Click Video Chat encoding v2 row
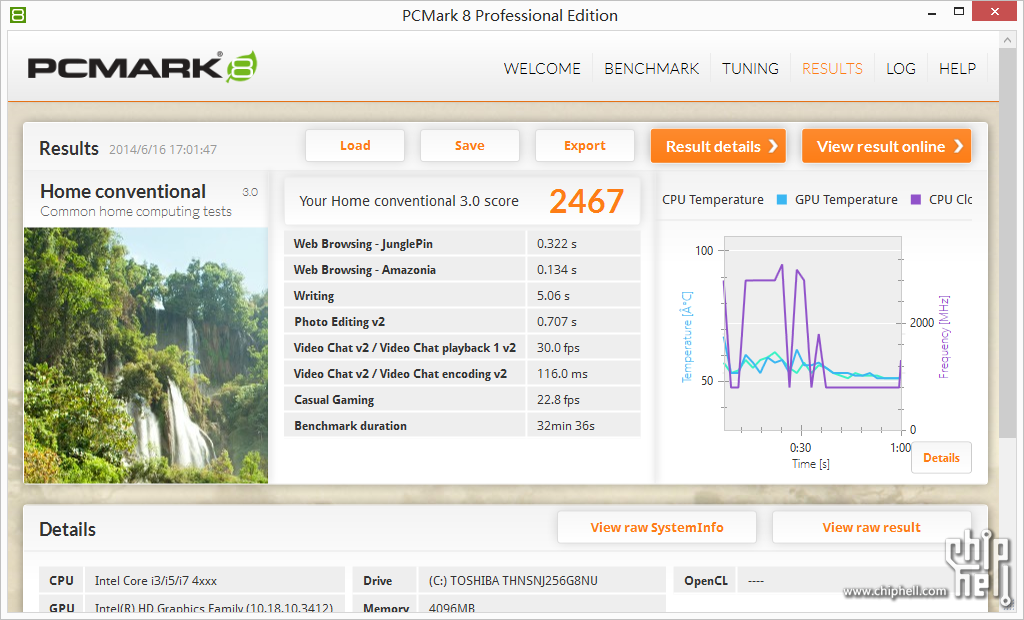The height and width of the screenshot is (620, 1024). (462, 374)
